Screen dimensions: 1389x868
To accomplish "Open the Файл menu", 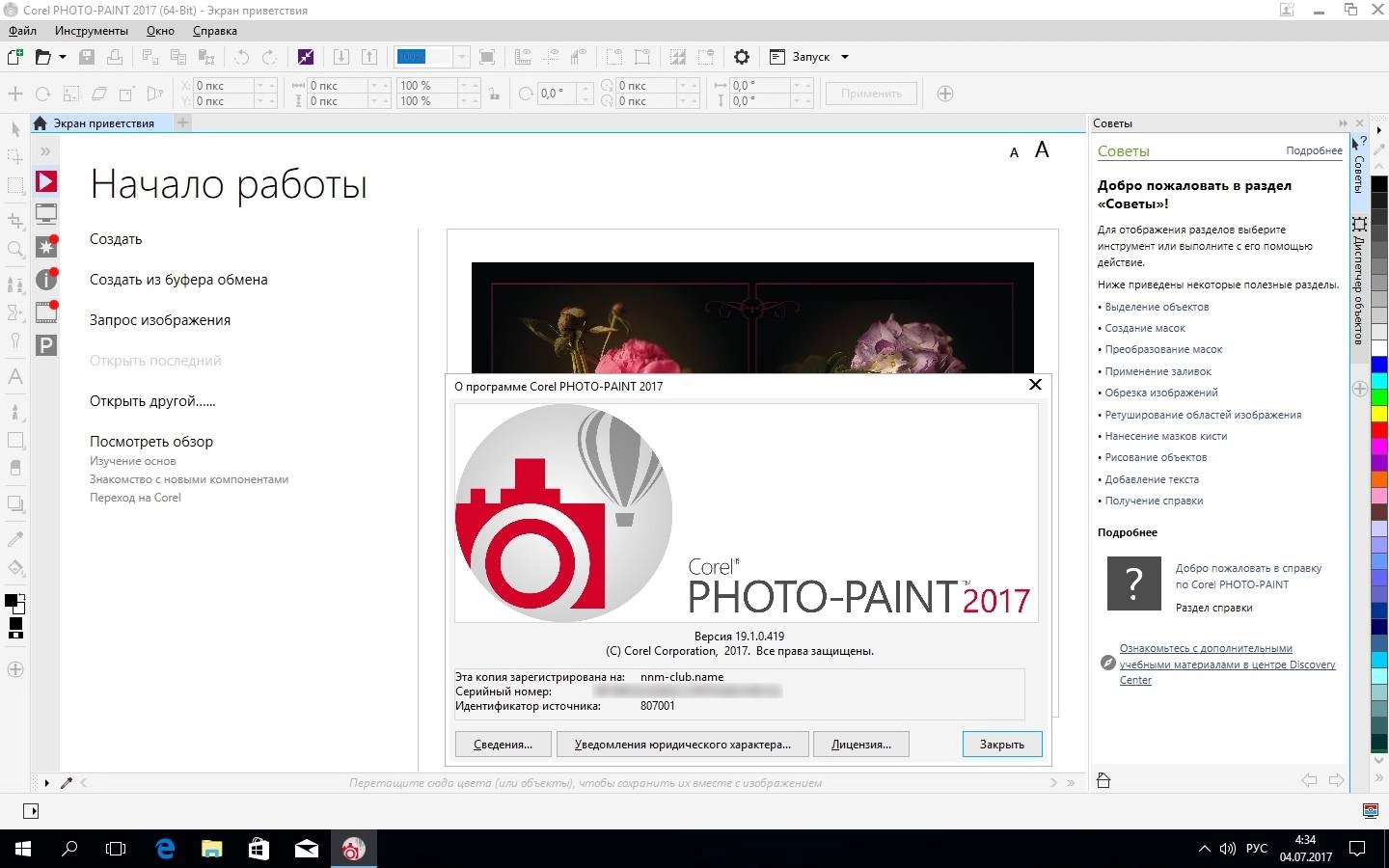I will point(22,31).
